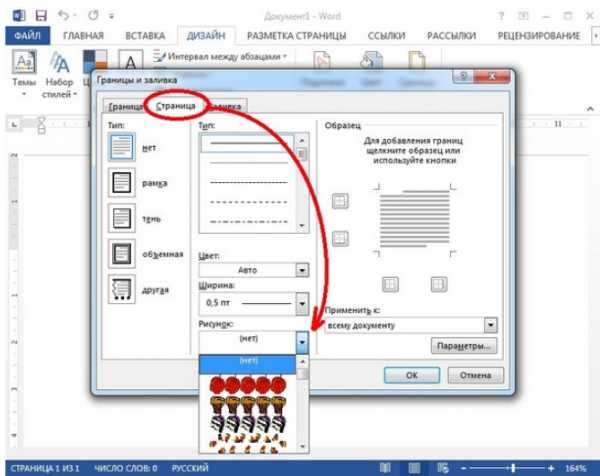Image resolution: width=600 pixels, height=476 pixels.
Task: Choose red apples art border
Action: coord(248,385)
